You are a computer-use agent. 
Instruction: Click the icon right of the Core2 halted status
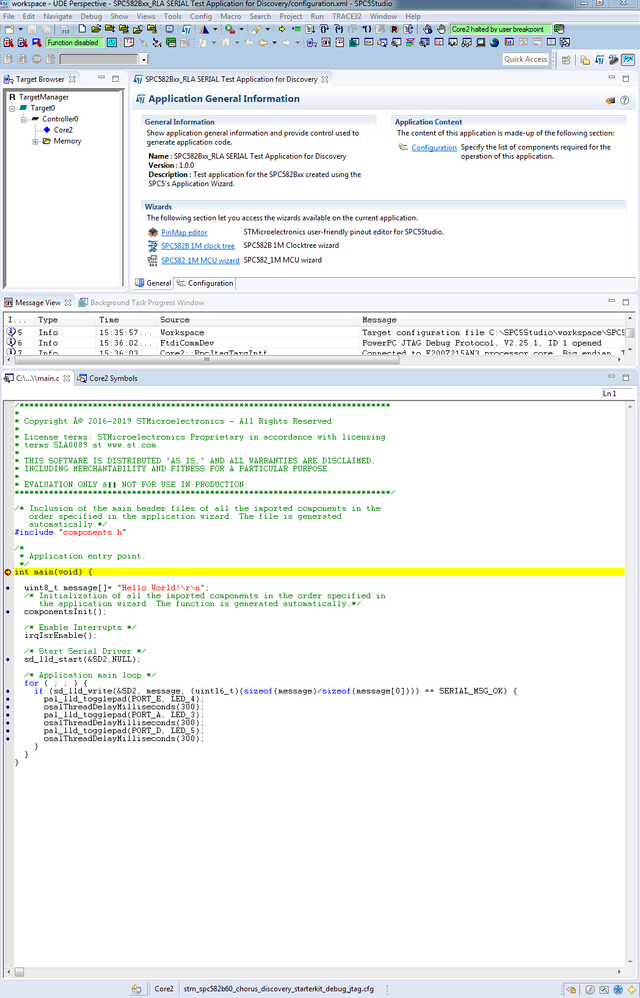tap(559, 29)
